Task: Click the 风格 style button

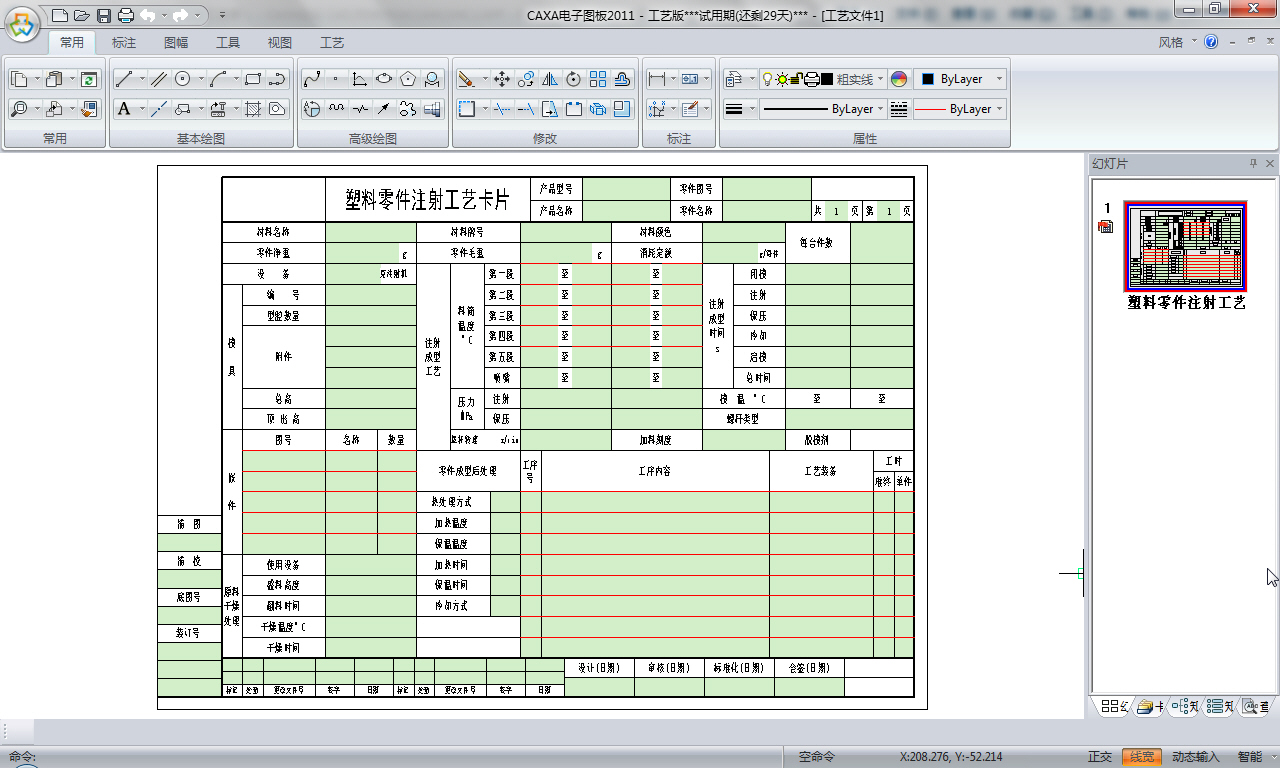Action: click(1171, 42)
